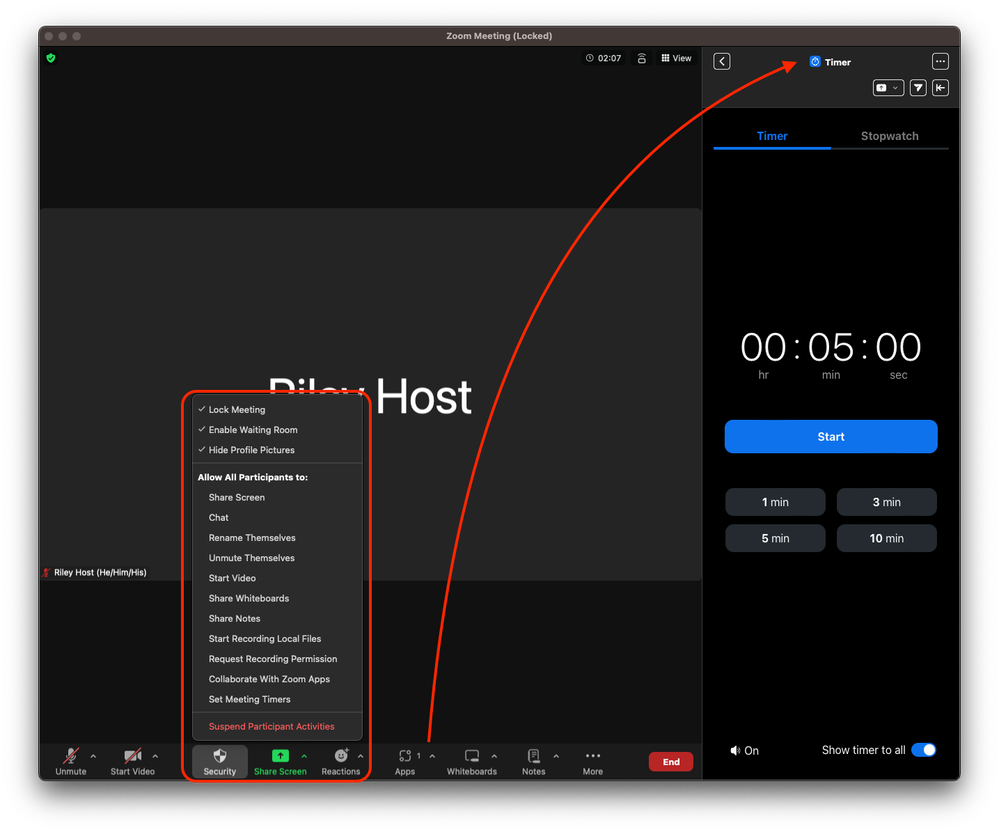
Task: Choose the 10 min preset
Action: pyautogui.click(x=886, y=538)
